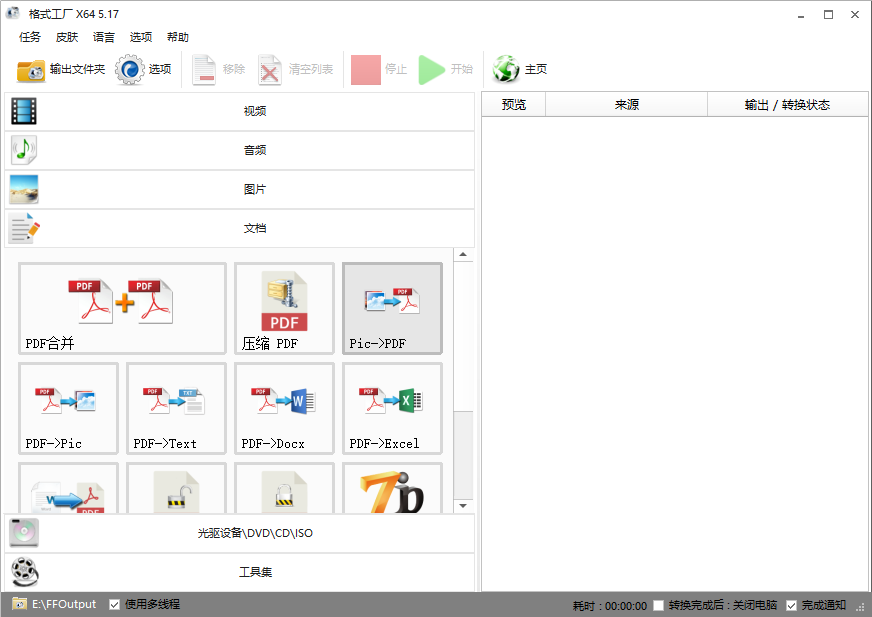Screen dimensions: 872x617
Task: Select the PDF->Text converter
Action: click(176, 408)
